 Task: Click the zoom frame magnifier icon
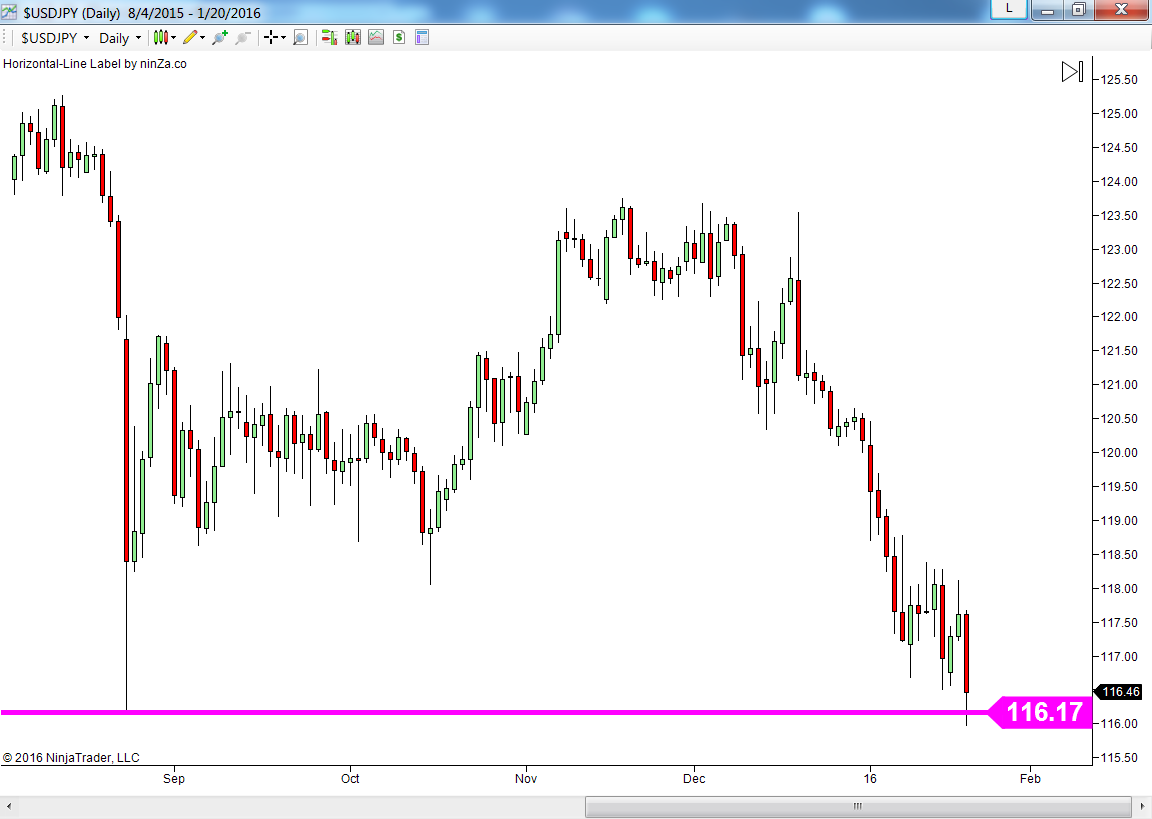(x=300, y=37)
